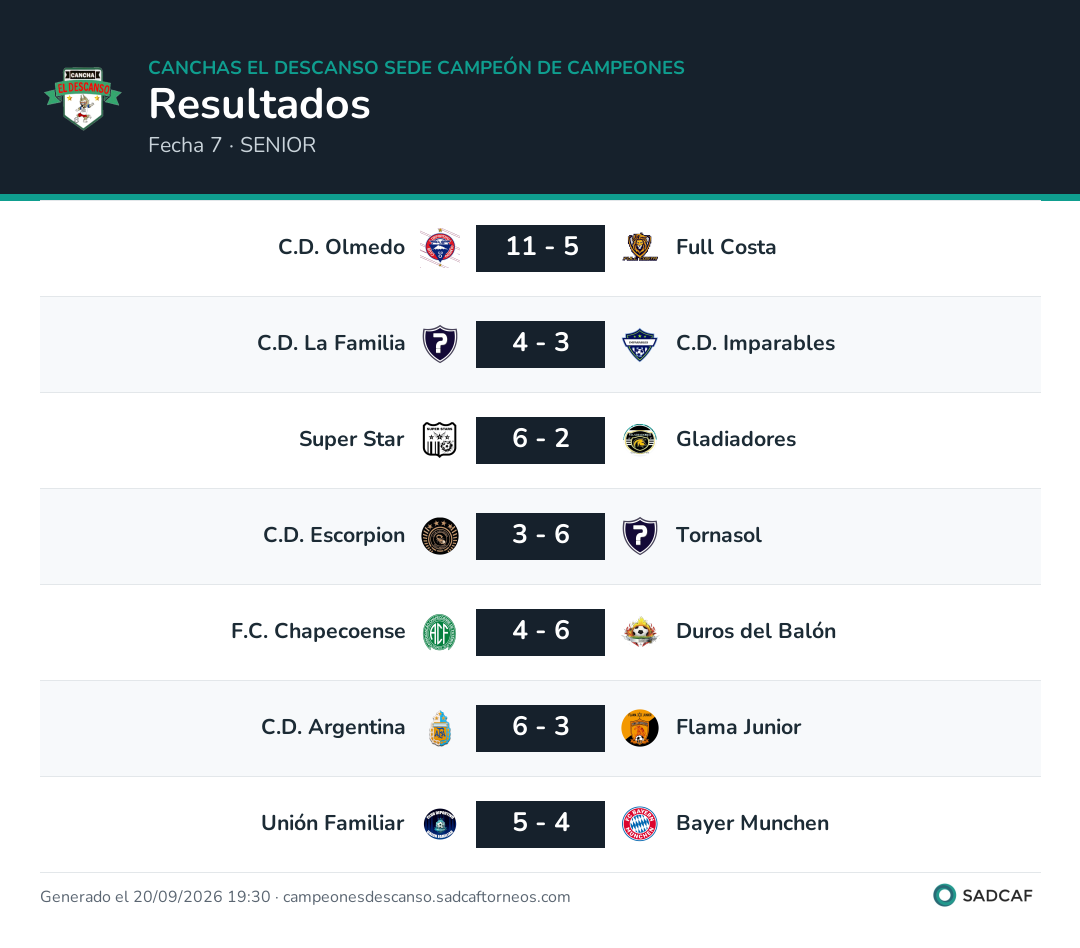
Task: Click the C.D. Imparables shield crest
Action: pyautogui.click(x=640, y=344)
